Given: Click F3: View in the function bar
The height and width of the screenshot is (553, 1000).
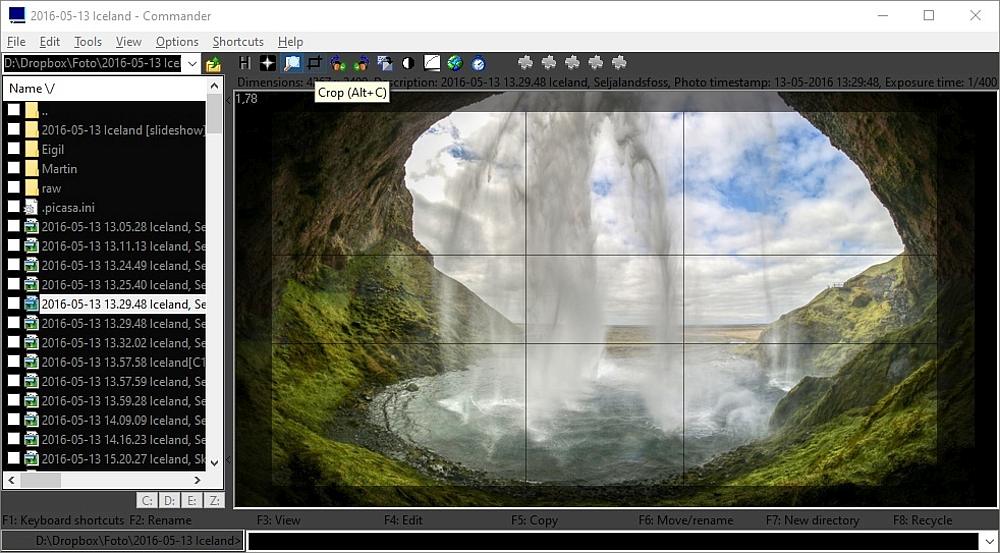Looking at the screenshot, I should pos(279,520).
